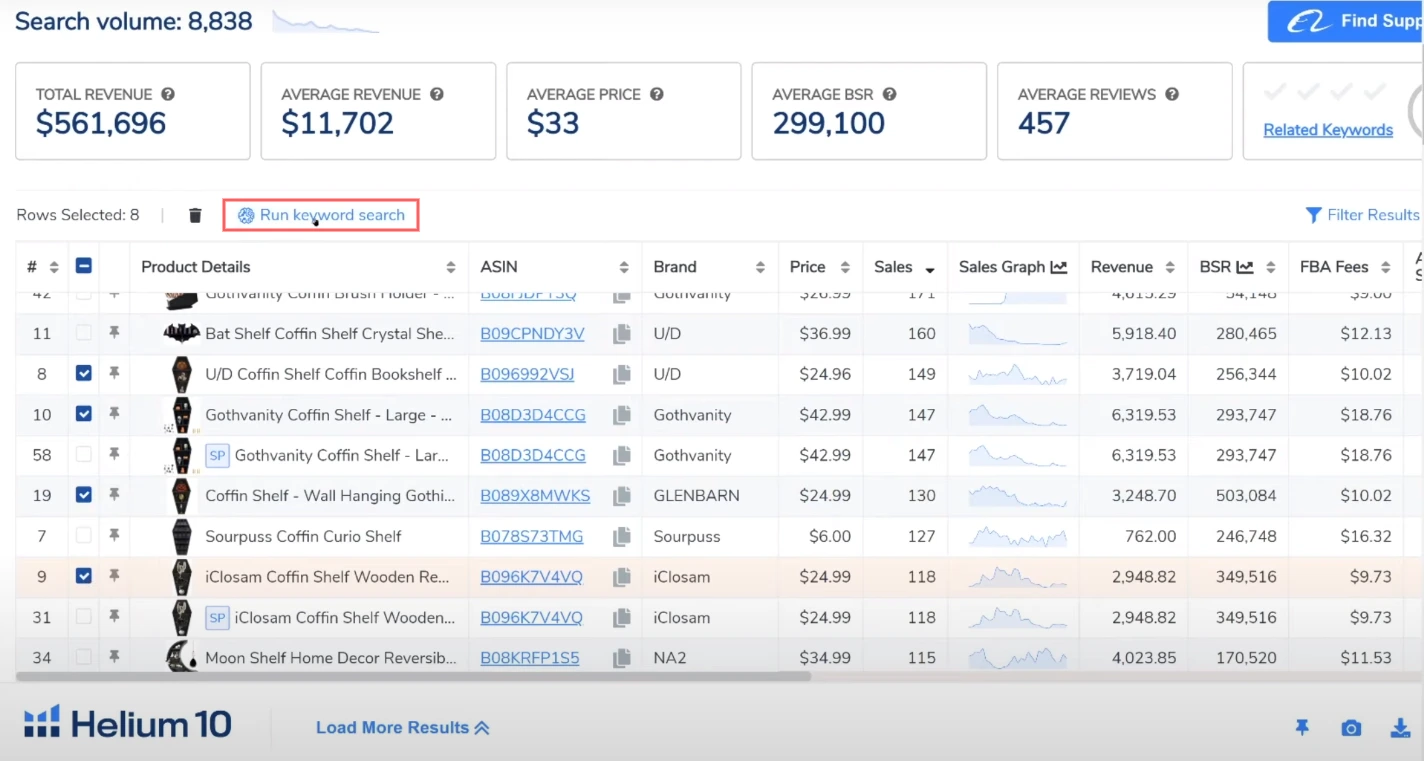The image size is (1424, 761).
Task: Delete selected rows with trash icon
Action: coord(195,215)
